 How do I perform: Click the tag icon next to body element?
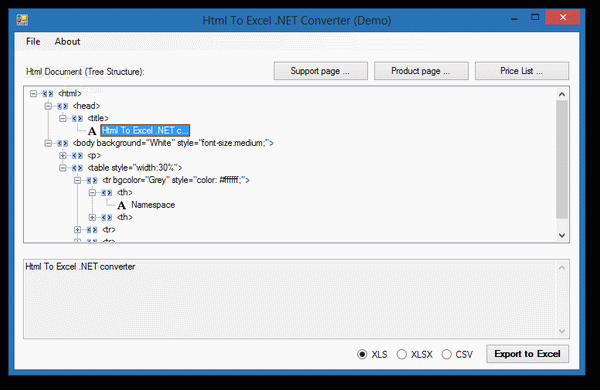(62, 143)
